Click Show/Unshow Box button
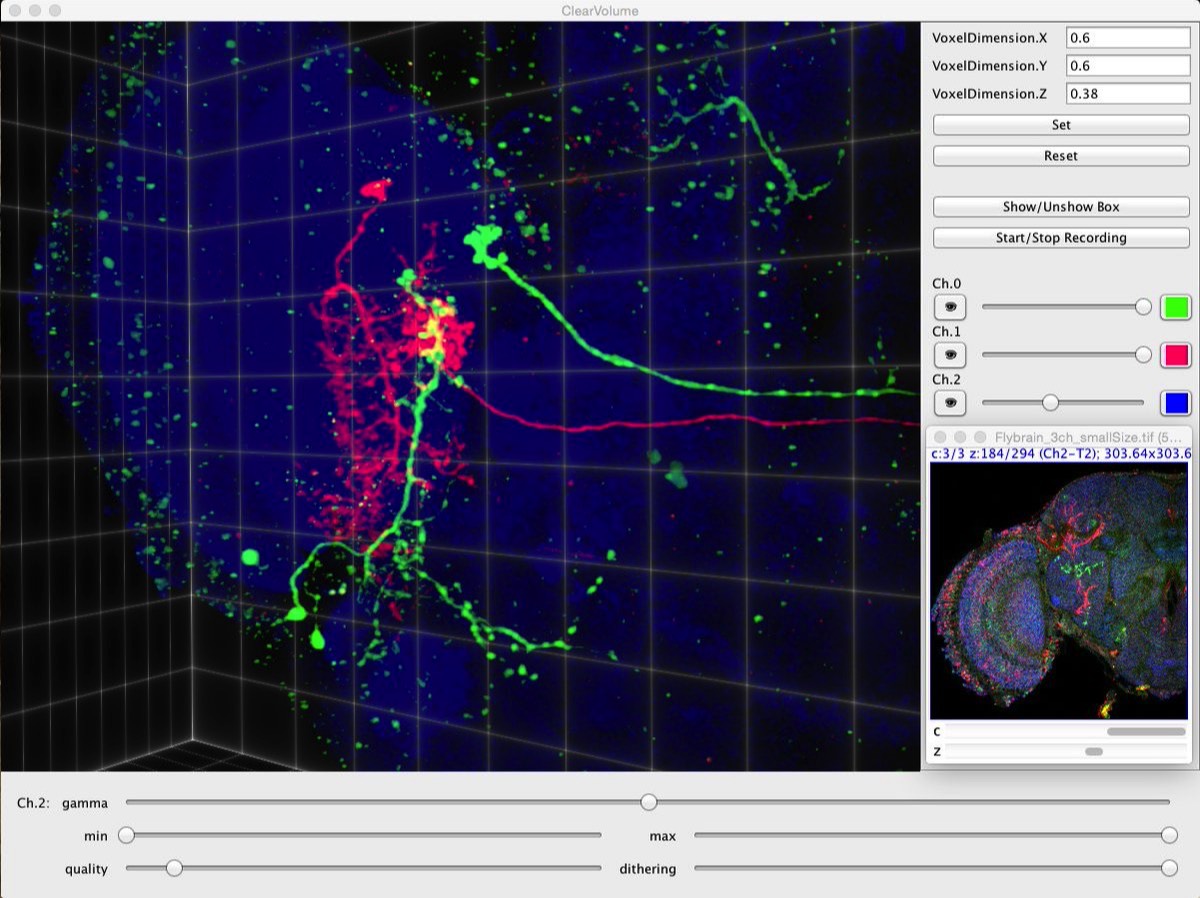This screenshot has width=1200, height=898. pos(1061,207)
